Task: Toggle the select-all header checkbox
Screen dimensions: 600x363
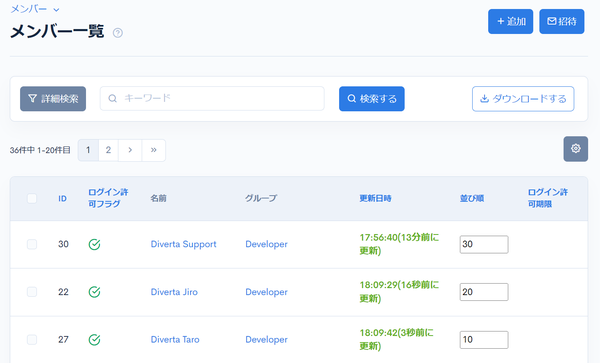Action: [x=32, y=198]
